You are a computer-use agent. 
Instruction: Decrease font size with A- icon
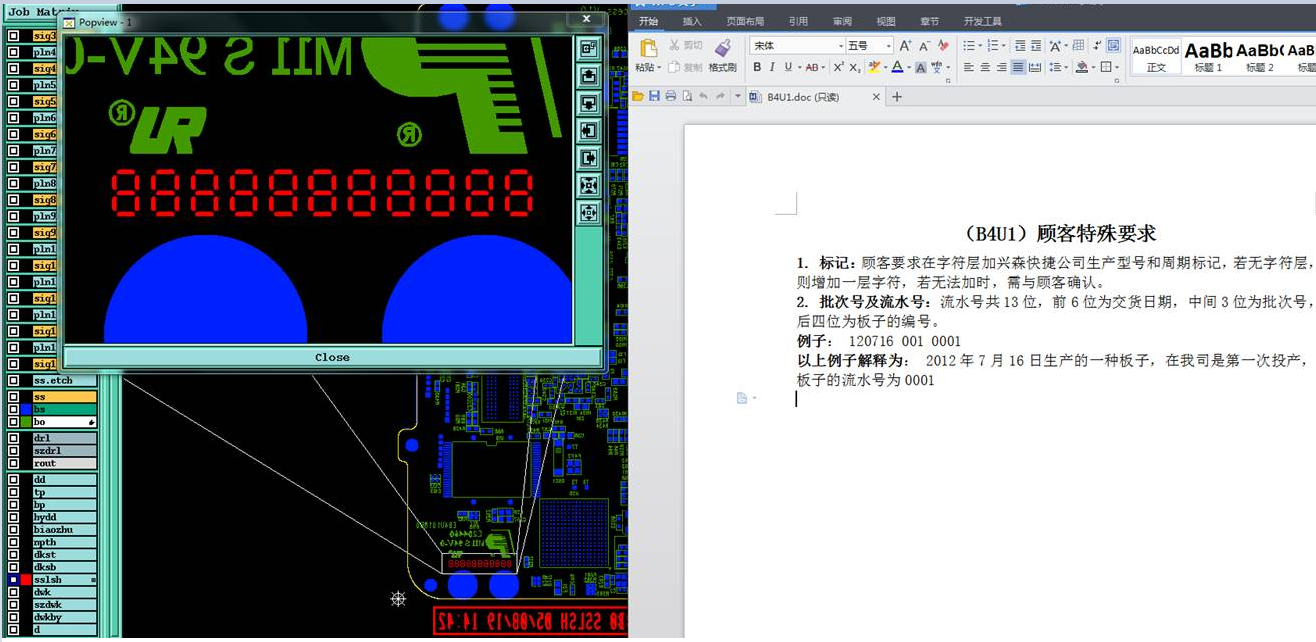coord(924,46)
